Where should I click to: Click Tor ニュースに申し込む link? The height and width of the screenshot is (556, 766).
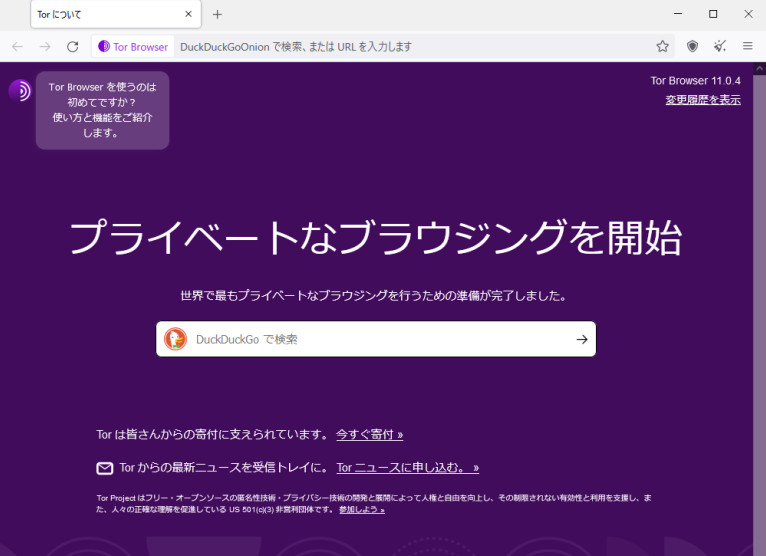(x=407, y=468)
